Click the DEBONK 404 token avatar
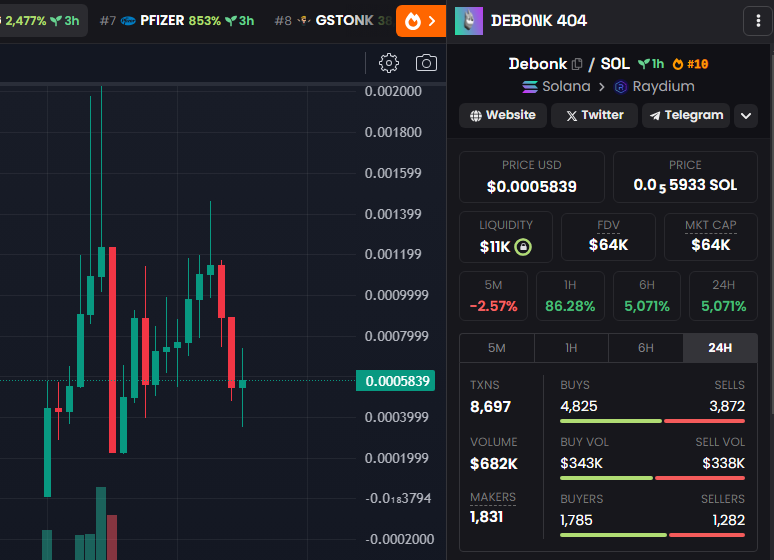Image resolution: width=774 pixels, height=560 pixels. (x=468, y=21)
